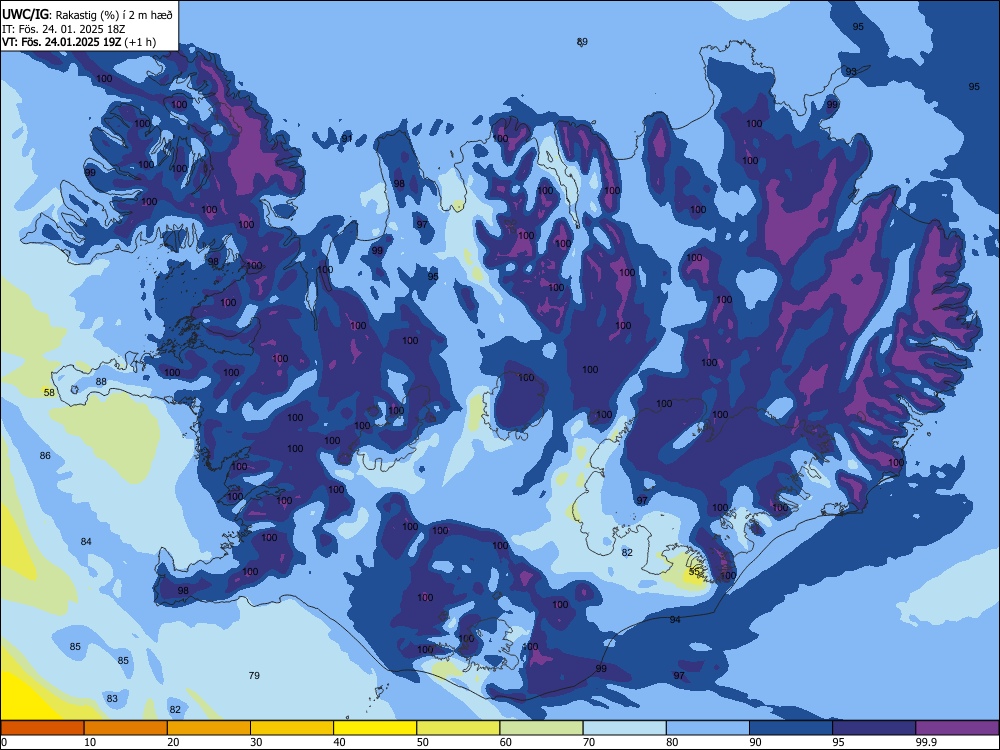Image resolution: width=1000 pixels, height=750 pixels.
Task: Click the '94' value on the southeast coast
Action: click(675, 620)
